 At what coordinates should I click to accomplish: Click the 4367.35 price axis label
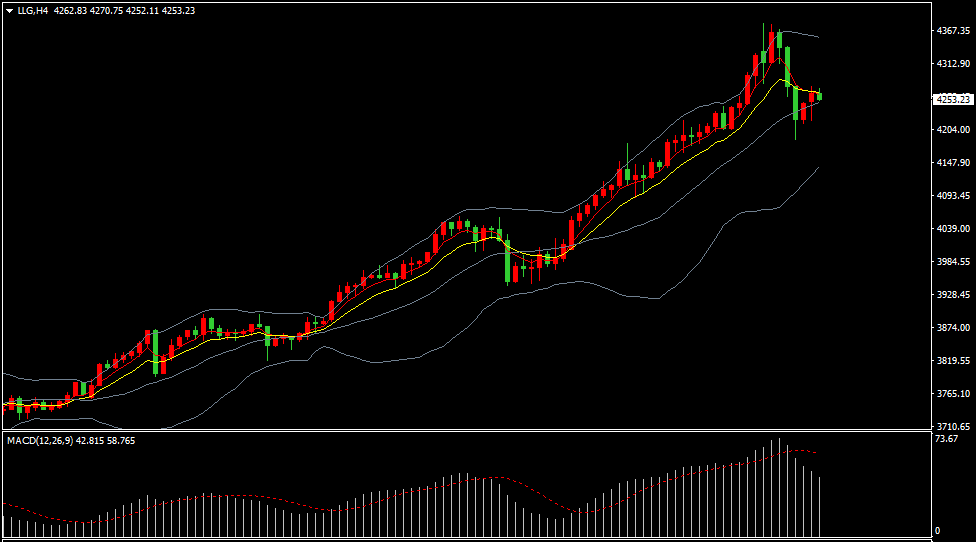click(x=952, y=31)
